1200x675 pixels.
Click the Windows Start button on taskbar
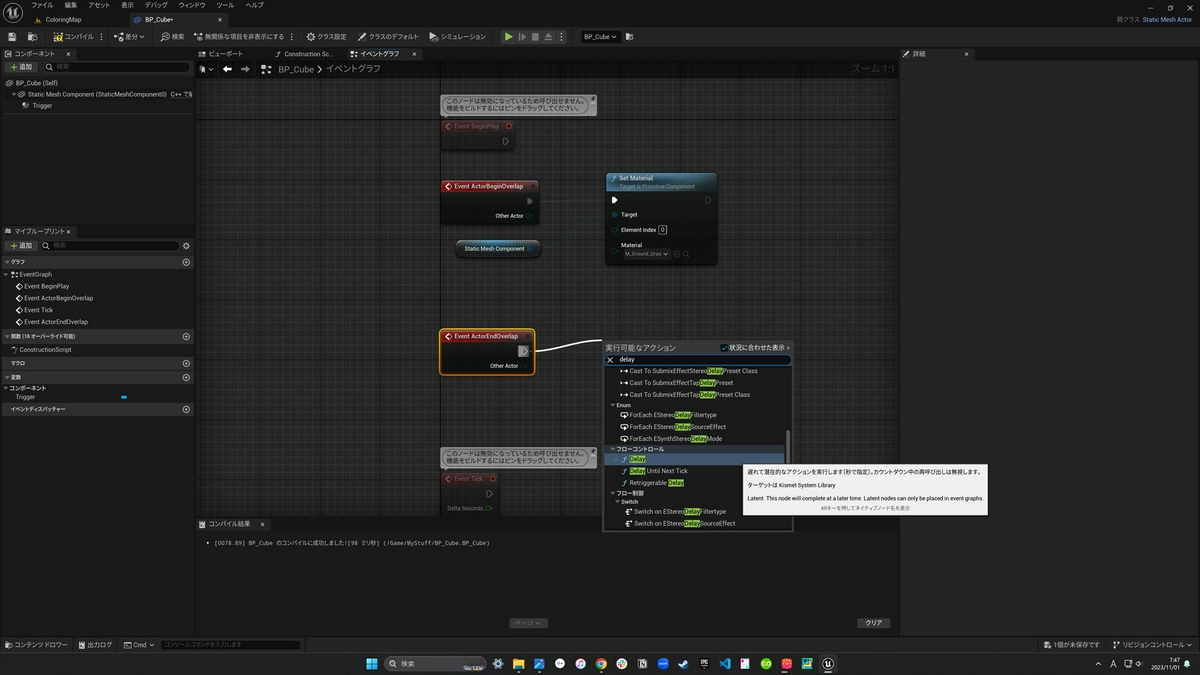click(371, 663)
